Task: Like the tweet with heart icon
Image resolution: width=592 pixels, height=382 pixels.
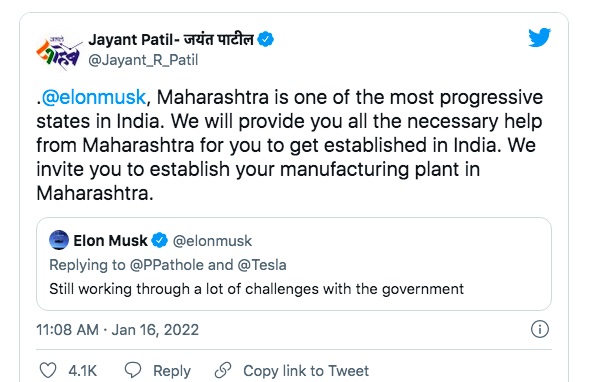Action: [x=48, y=370]
